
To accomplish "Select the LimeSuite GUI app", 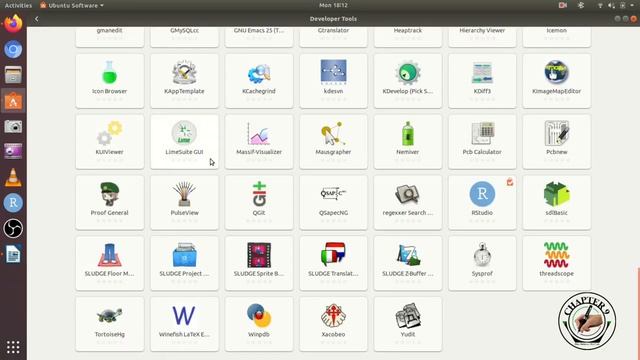I will point(184,142).
